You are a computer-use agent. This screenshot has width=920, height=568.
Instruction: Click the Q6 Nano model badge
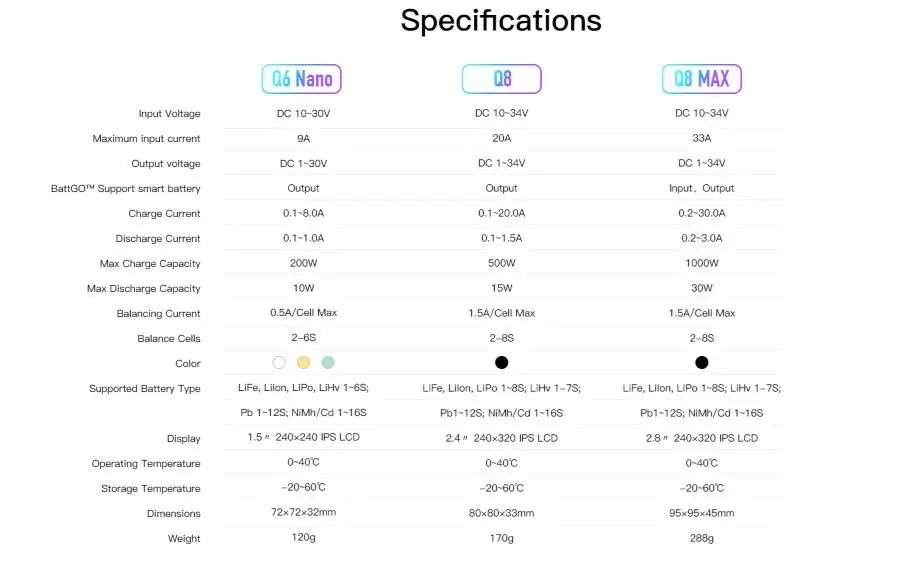coord(302,79)
